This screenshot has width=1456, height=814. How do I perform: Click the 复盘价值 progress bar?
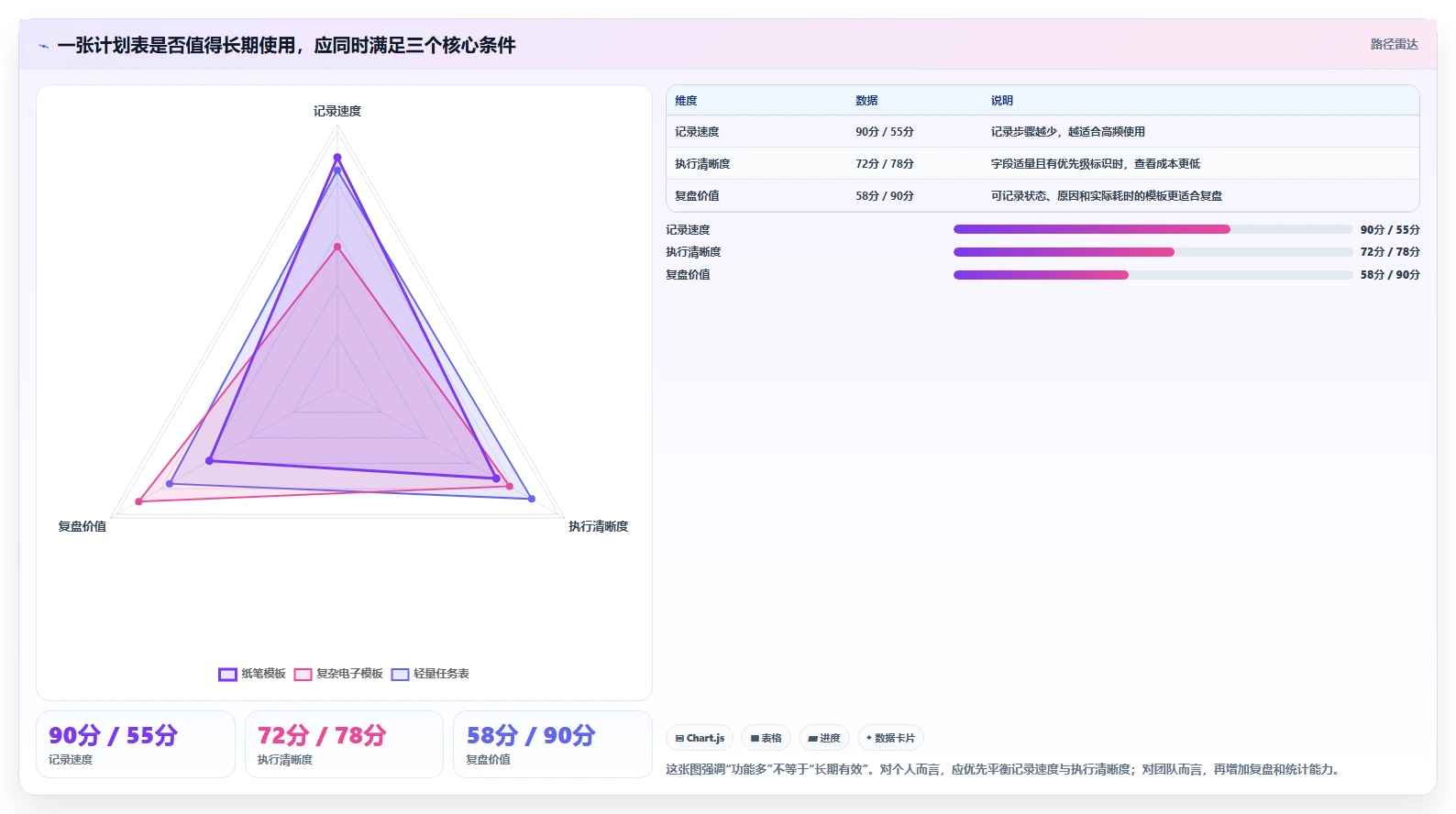1153,275
